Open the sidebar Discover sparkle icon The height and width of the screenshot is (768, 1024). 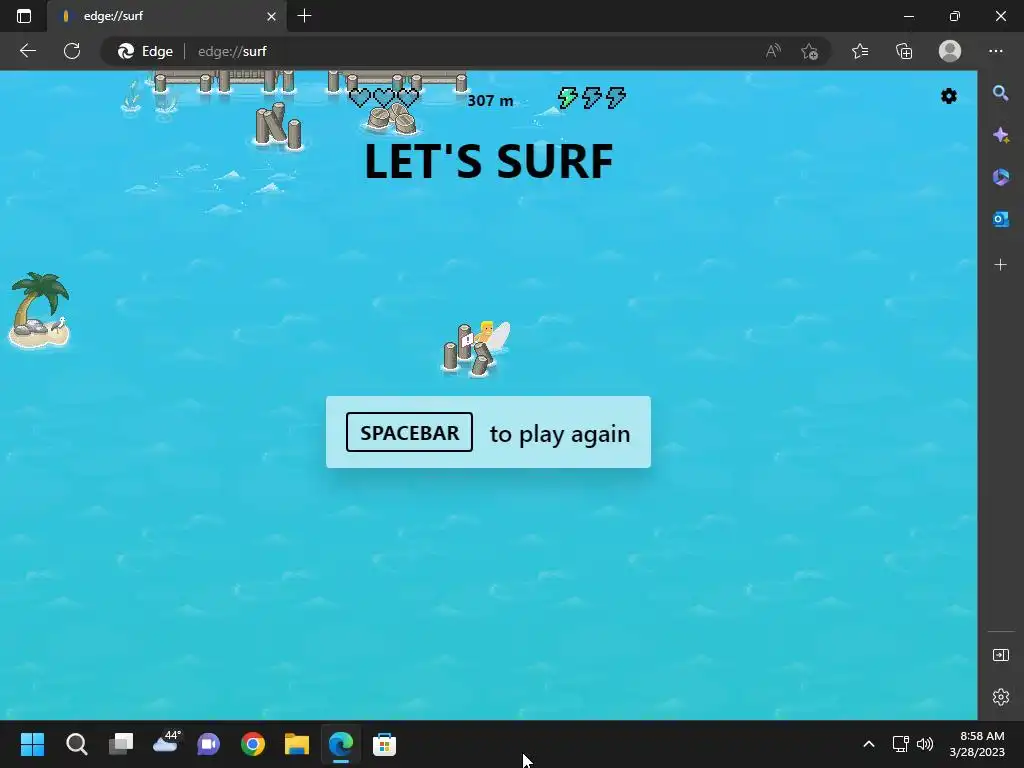coord(1000,135)
